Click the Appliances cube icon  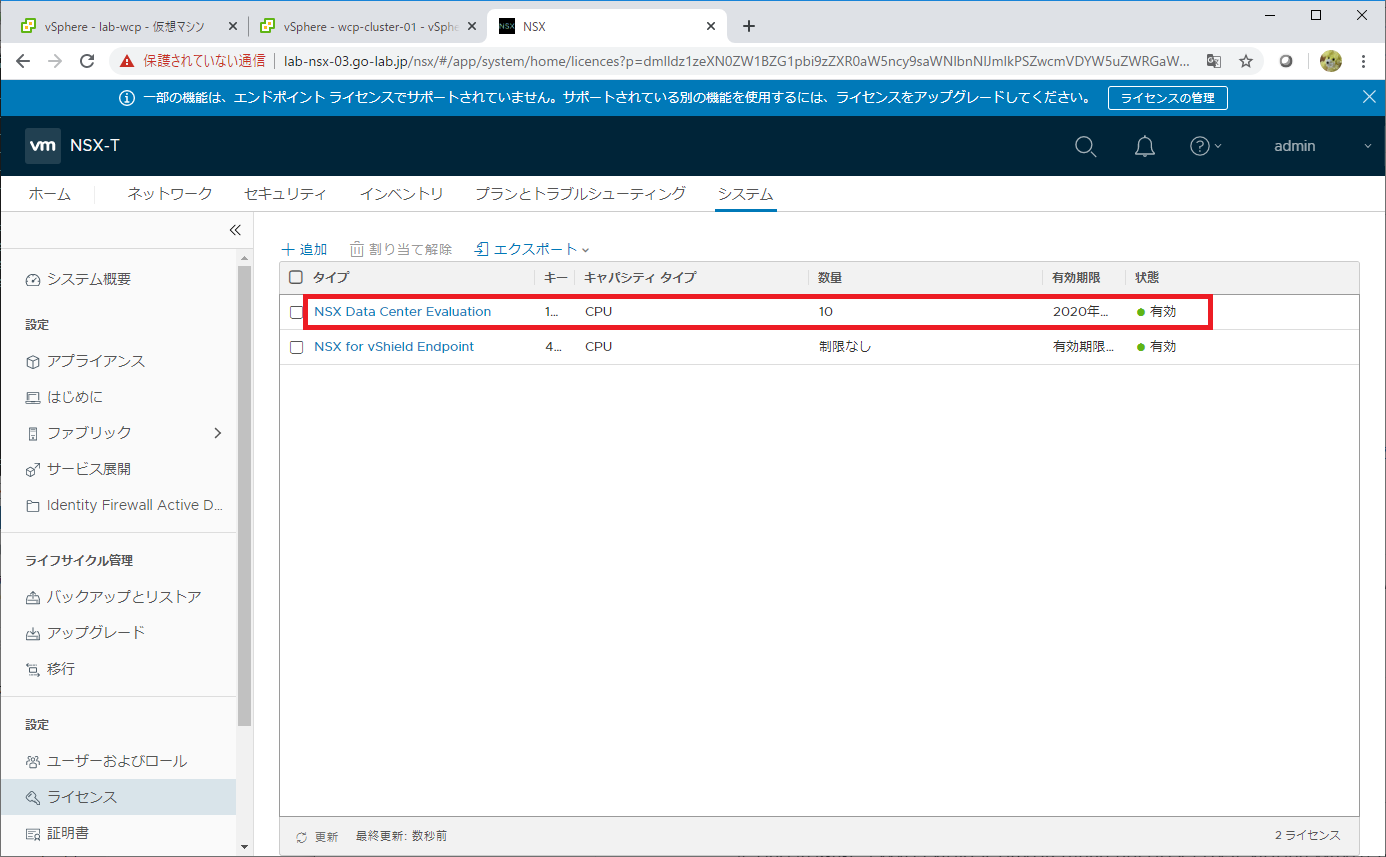coord(33,361)
